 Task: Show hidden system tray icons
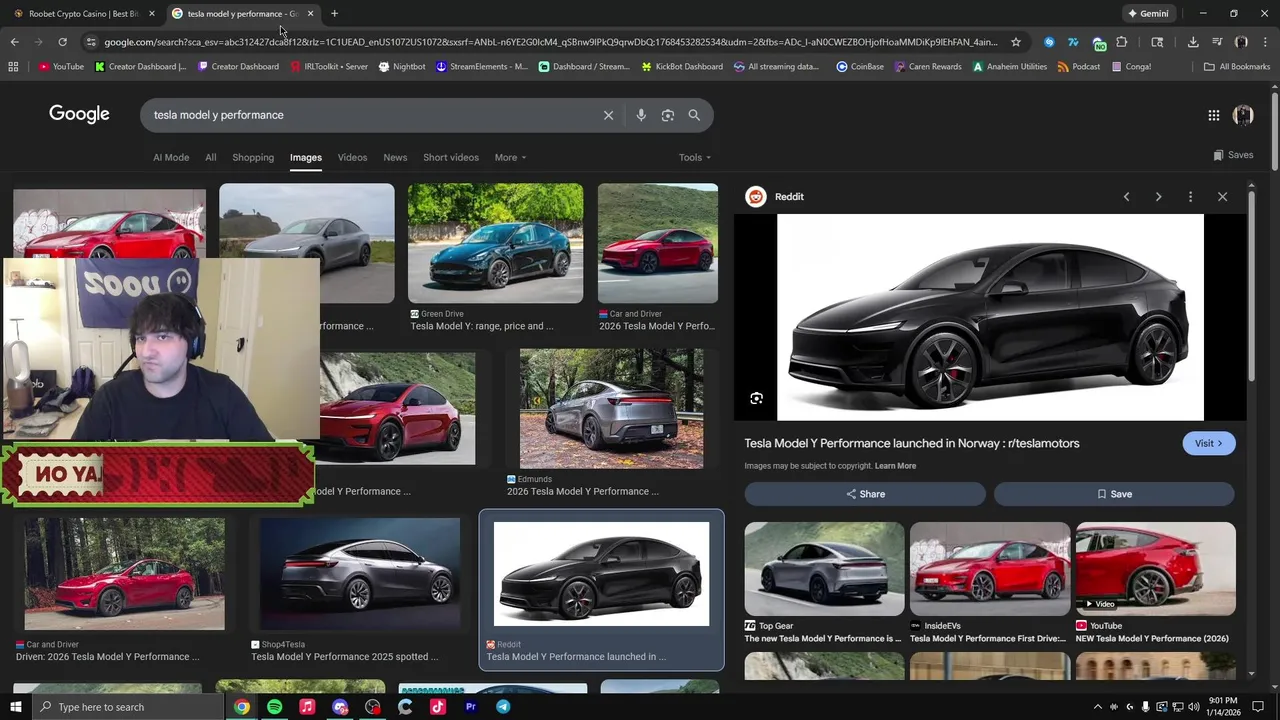(1097, 707)
